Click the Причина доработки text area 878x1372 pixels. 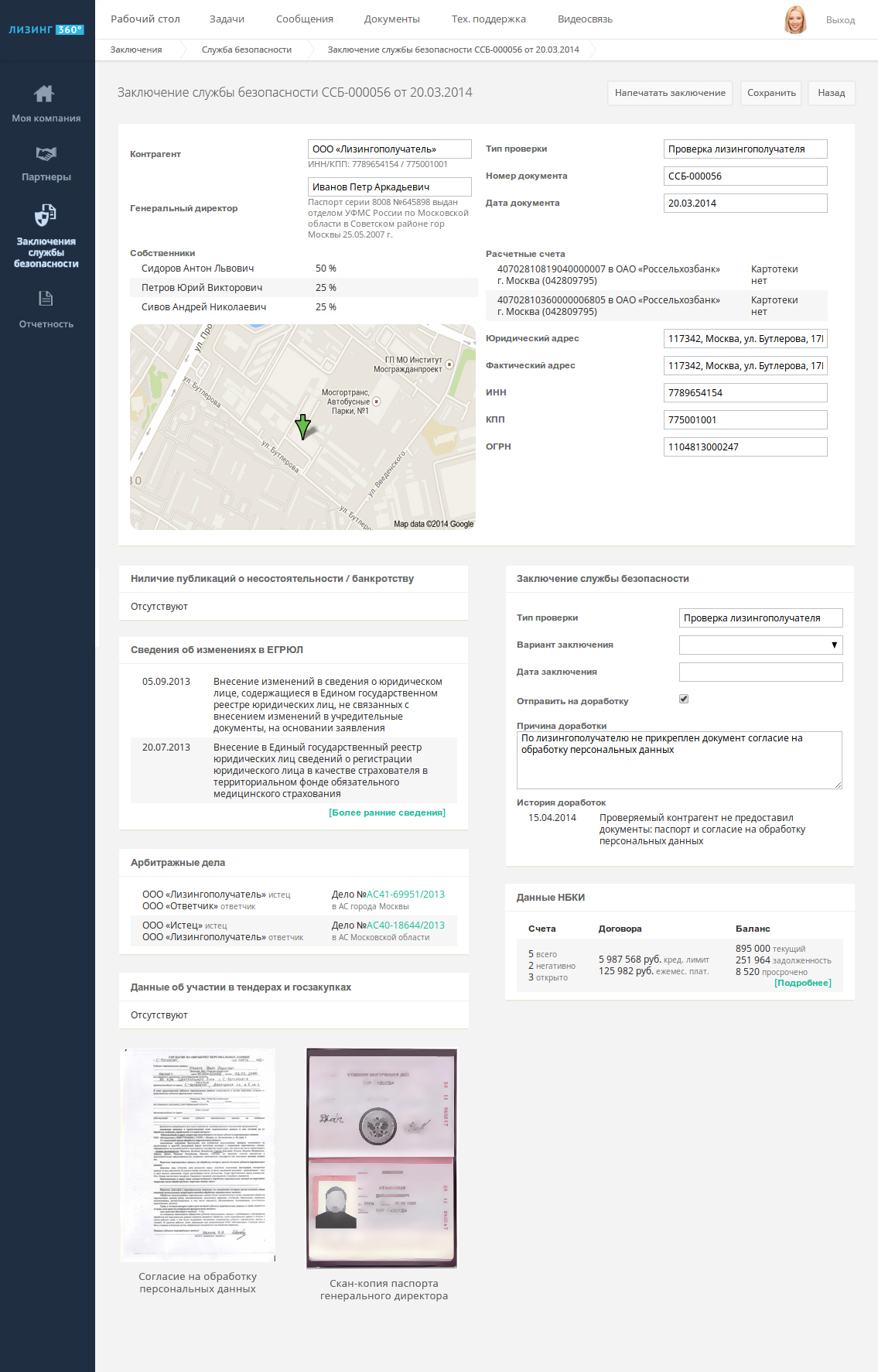tap(679, 761)
